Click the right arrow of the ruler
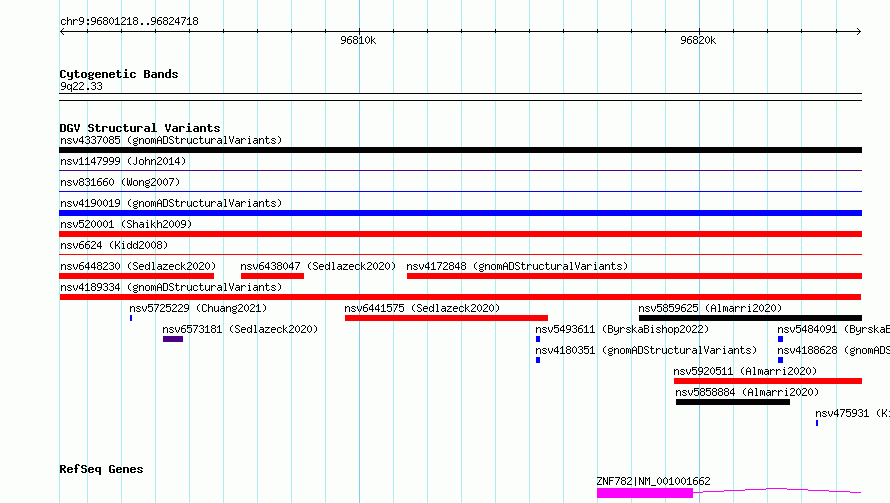 click(x=859, y=31)
